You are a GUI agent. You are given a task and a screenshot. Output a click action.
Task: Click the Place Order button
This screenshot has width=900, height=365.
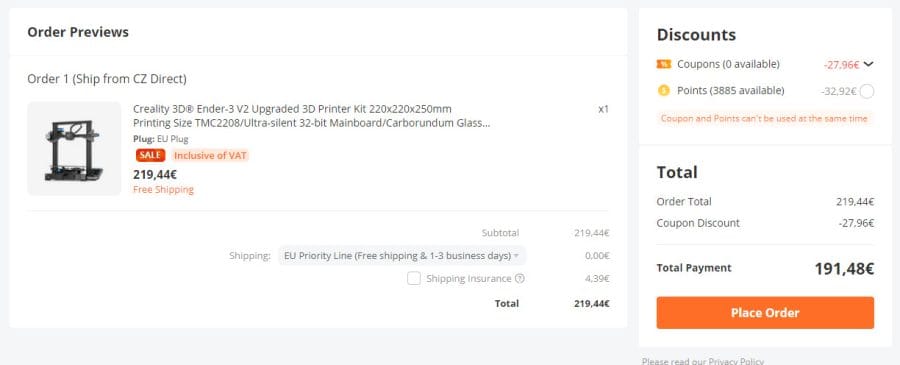(765, 313)
